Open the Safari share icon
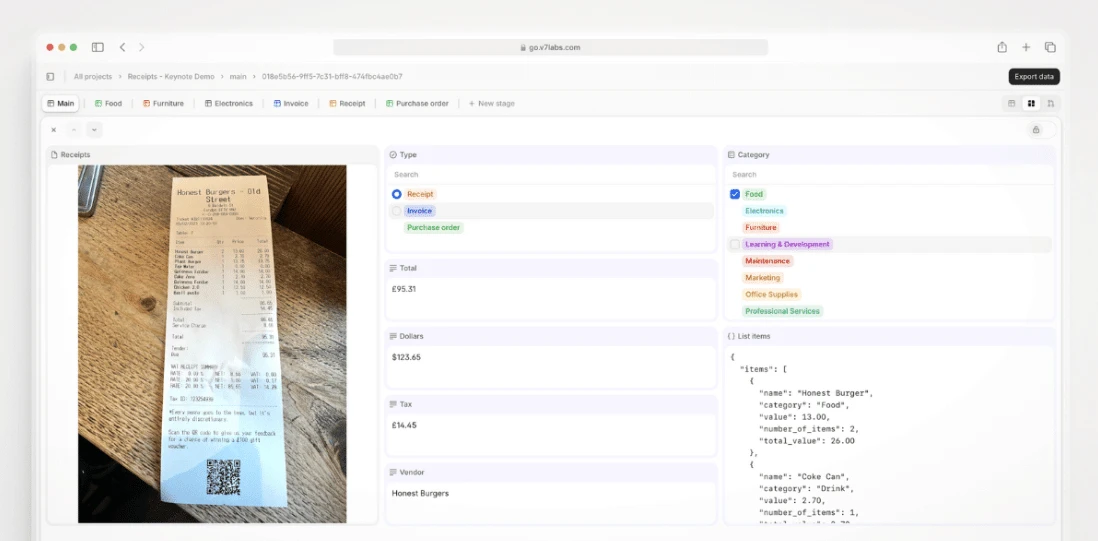The height and width of the screenshot is (541, 1098). [1002, 47]
